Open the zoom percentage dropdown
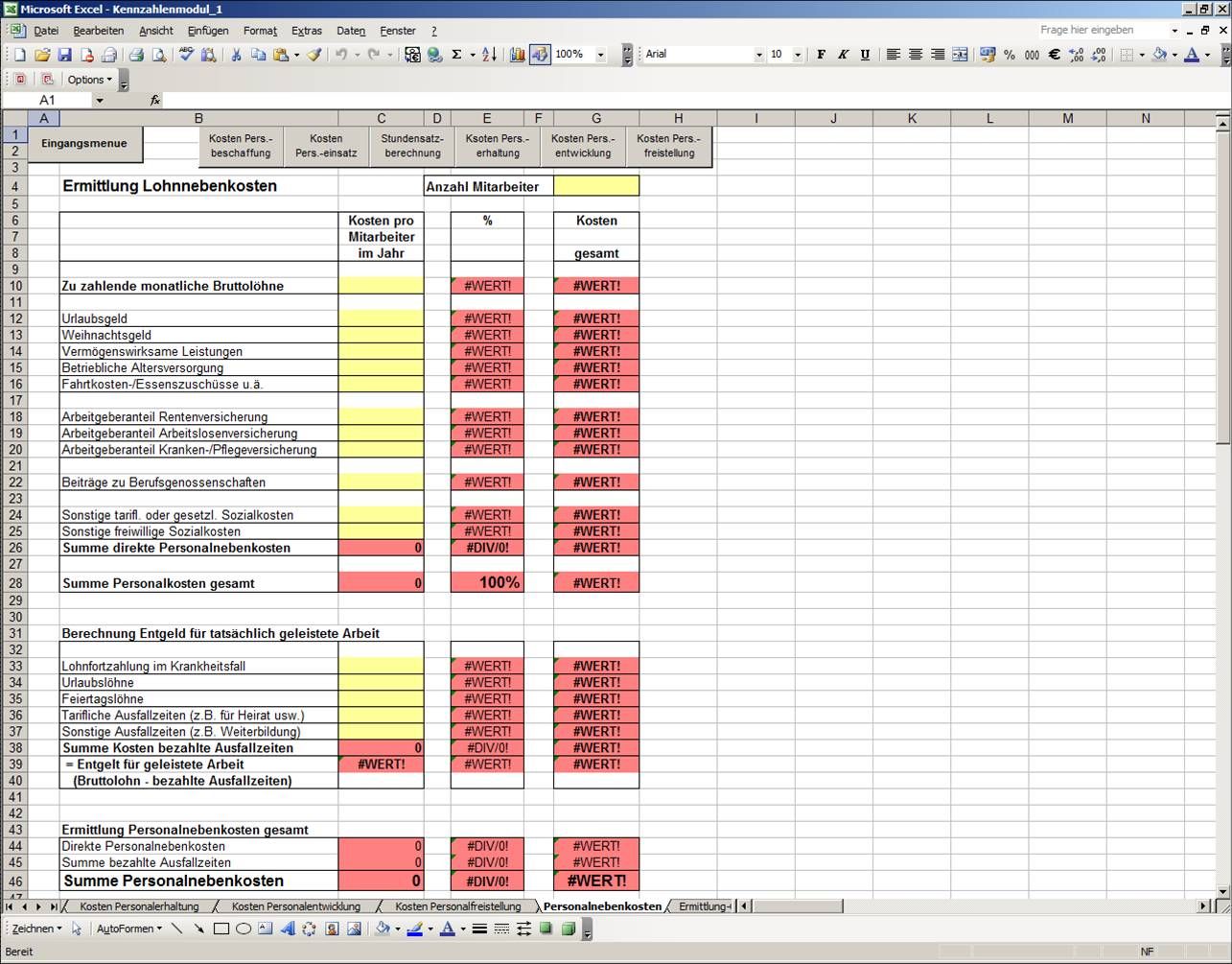The height and width of the screenshot is (964, 1232). [x=601, y=55]
